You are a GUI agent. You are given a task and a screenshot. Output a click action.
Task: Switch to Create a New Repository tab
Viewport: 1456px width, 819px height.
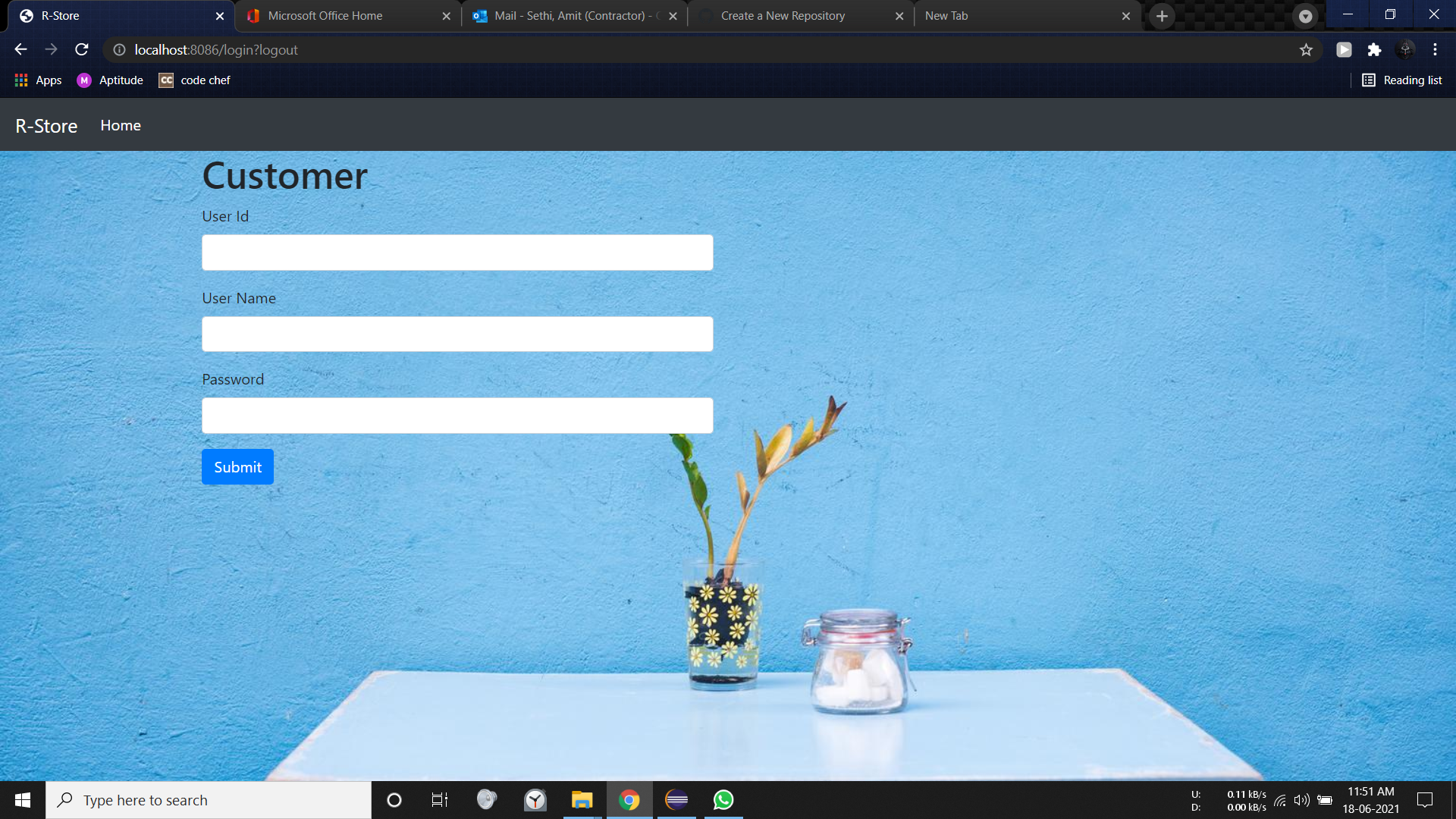click(x=801, y=16)
